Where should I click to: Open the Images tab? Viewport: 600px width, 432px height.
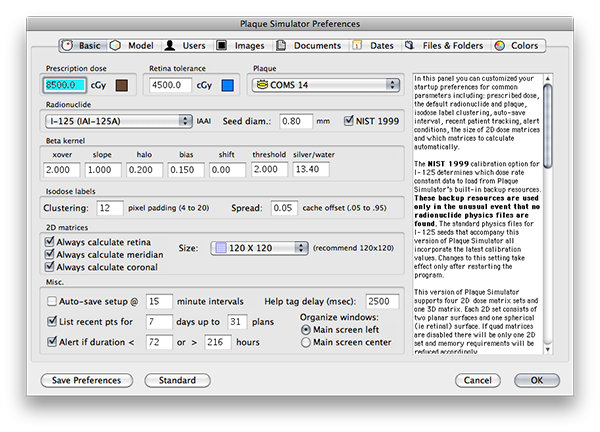(x=241, y=46)
